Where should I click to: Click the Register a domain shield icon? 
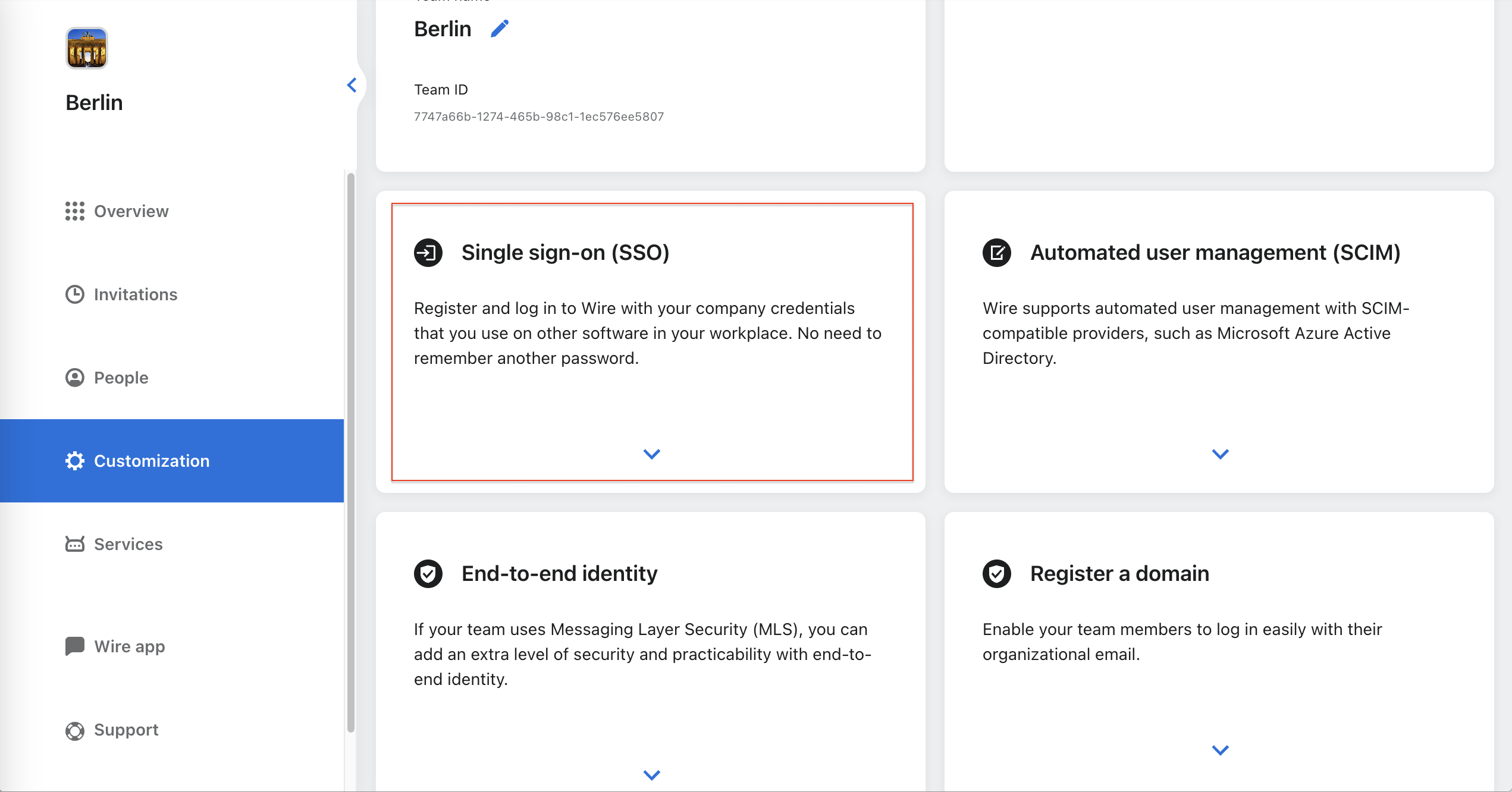click(x=997, y=574)
